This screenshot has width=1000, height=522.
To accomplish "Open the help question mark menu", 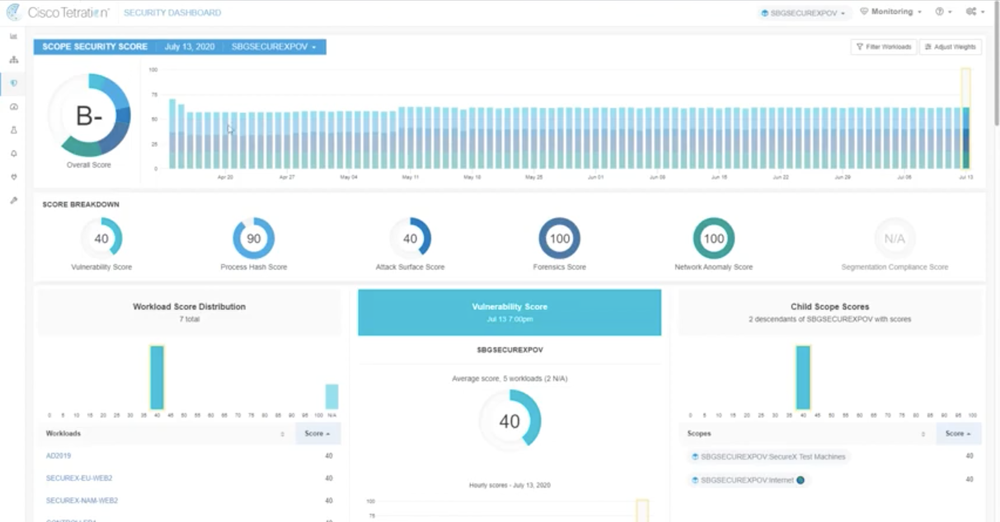I will [943, 12].
